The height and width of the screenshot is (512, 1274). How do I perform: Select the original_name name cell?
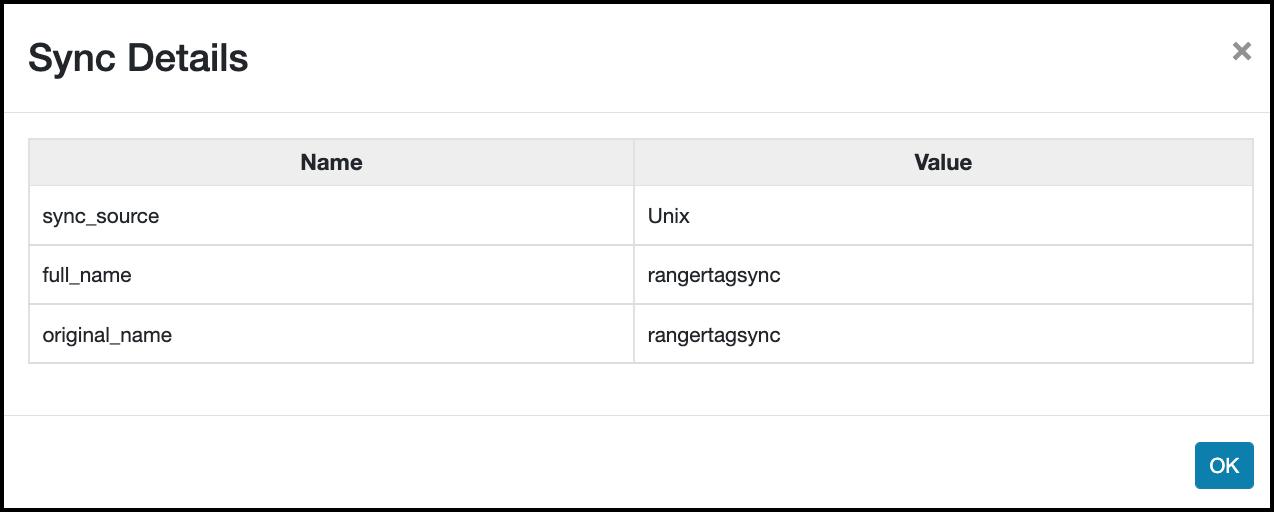(107, 335)
